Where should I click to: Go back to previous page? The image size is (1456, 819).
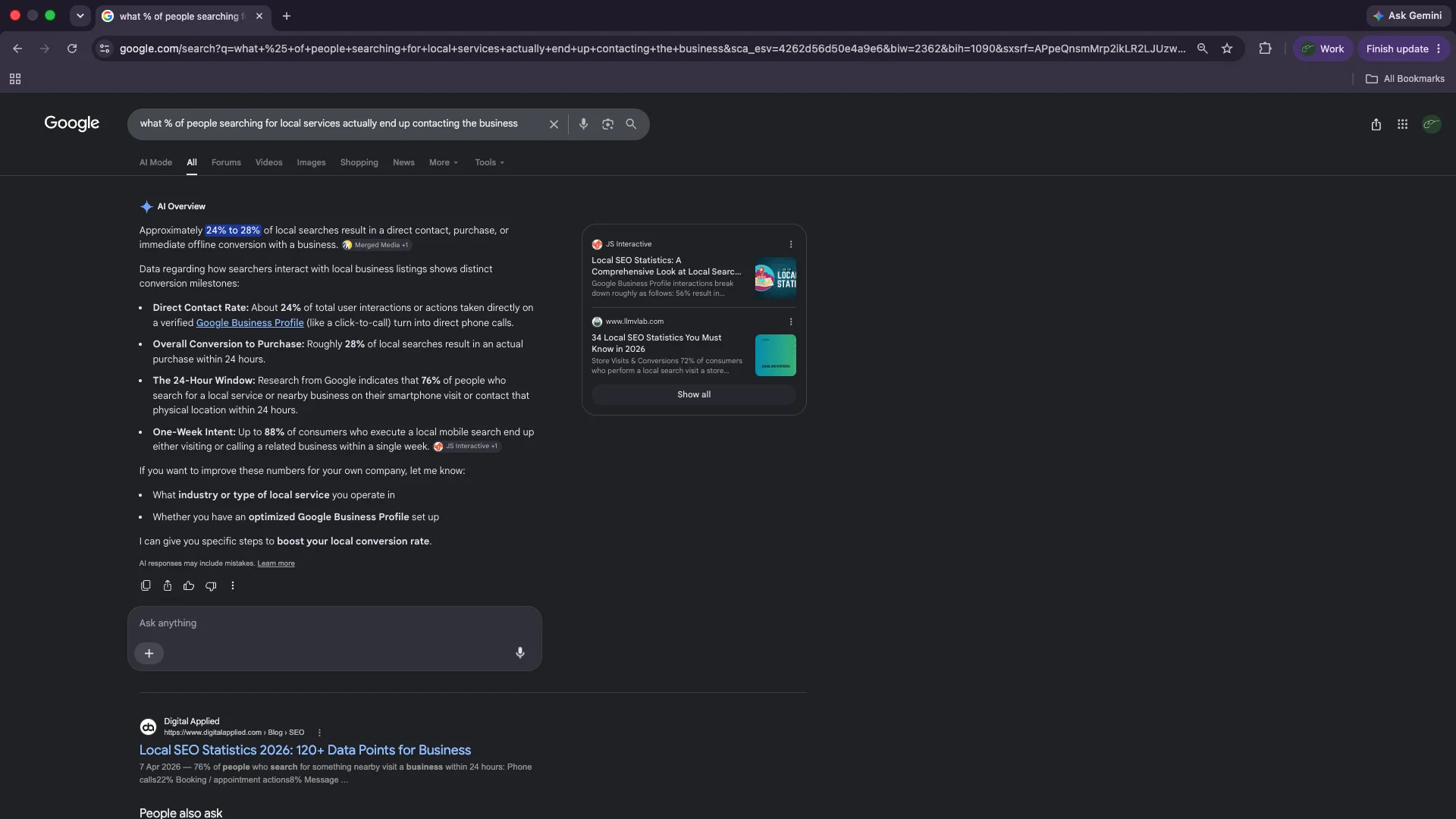17,49
